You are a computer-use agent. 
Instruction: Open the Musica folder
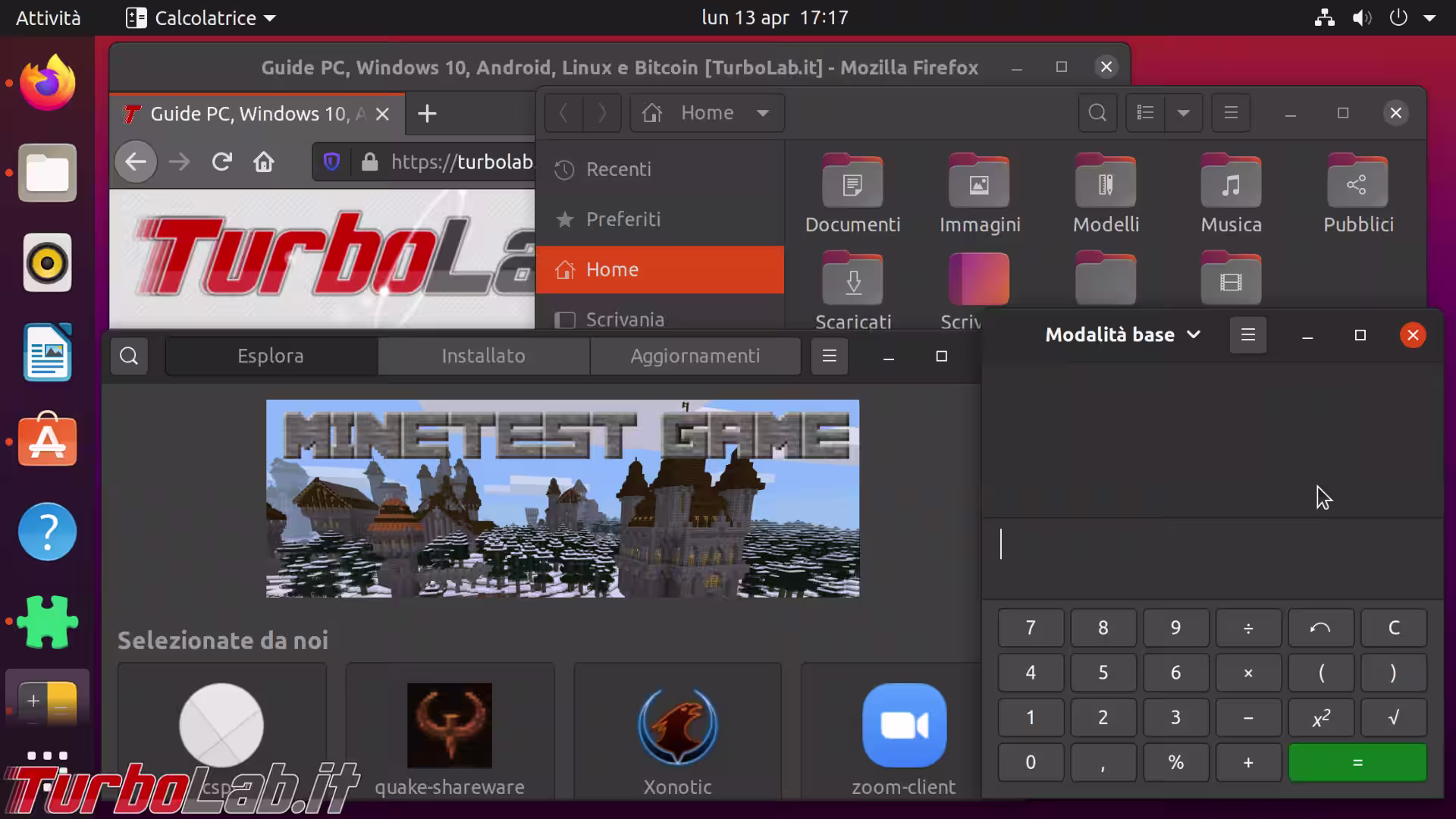[x=1231, y=194]
